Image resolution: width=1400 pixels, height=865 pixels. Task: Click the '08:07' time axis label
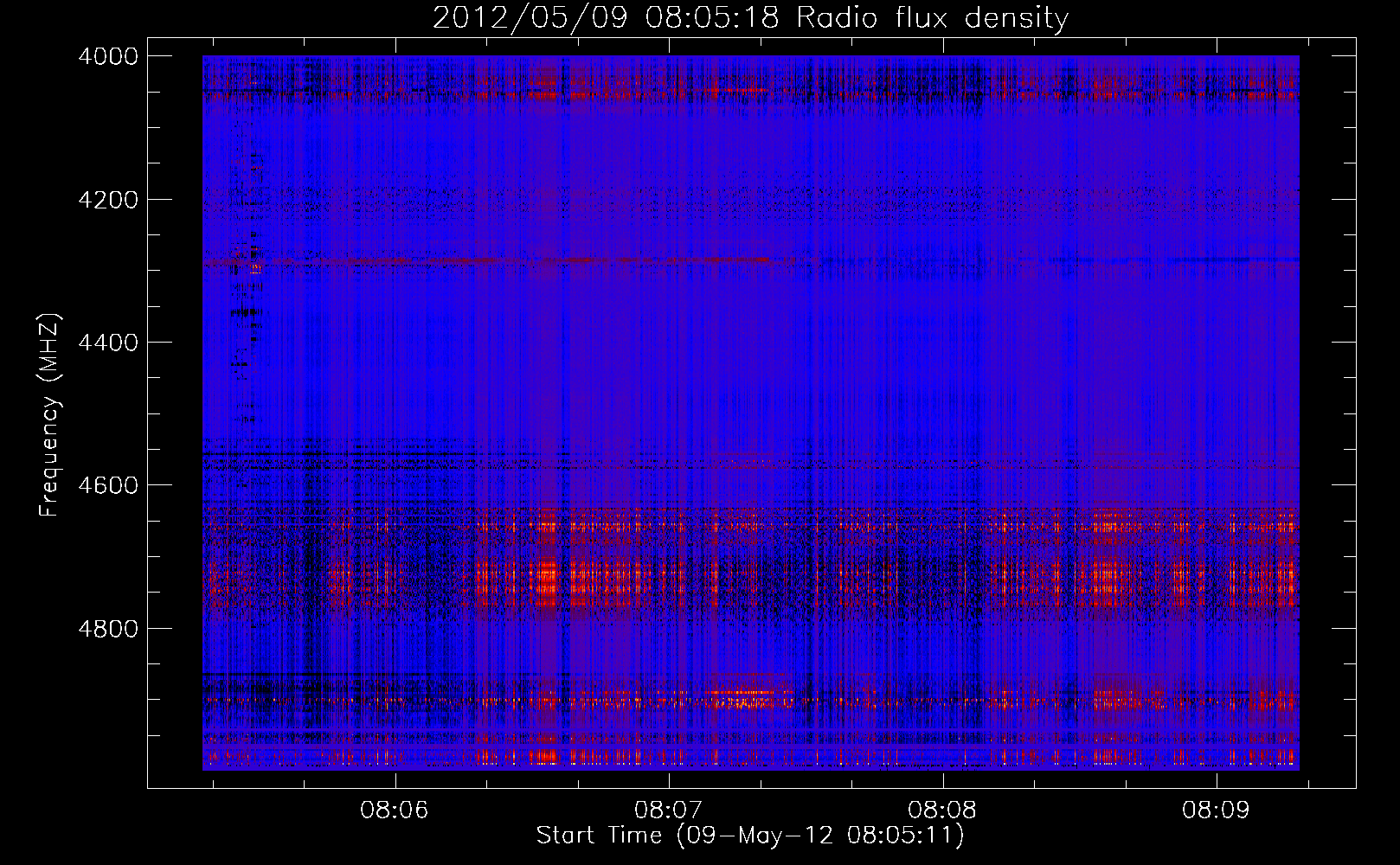click(x=669, y=811)
